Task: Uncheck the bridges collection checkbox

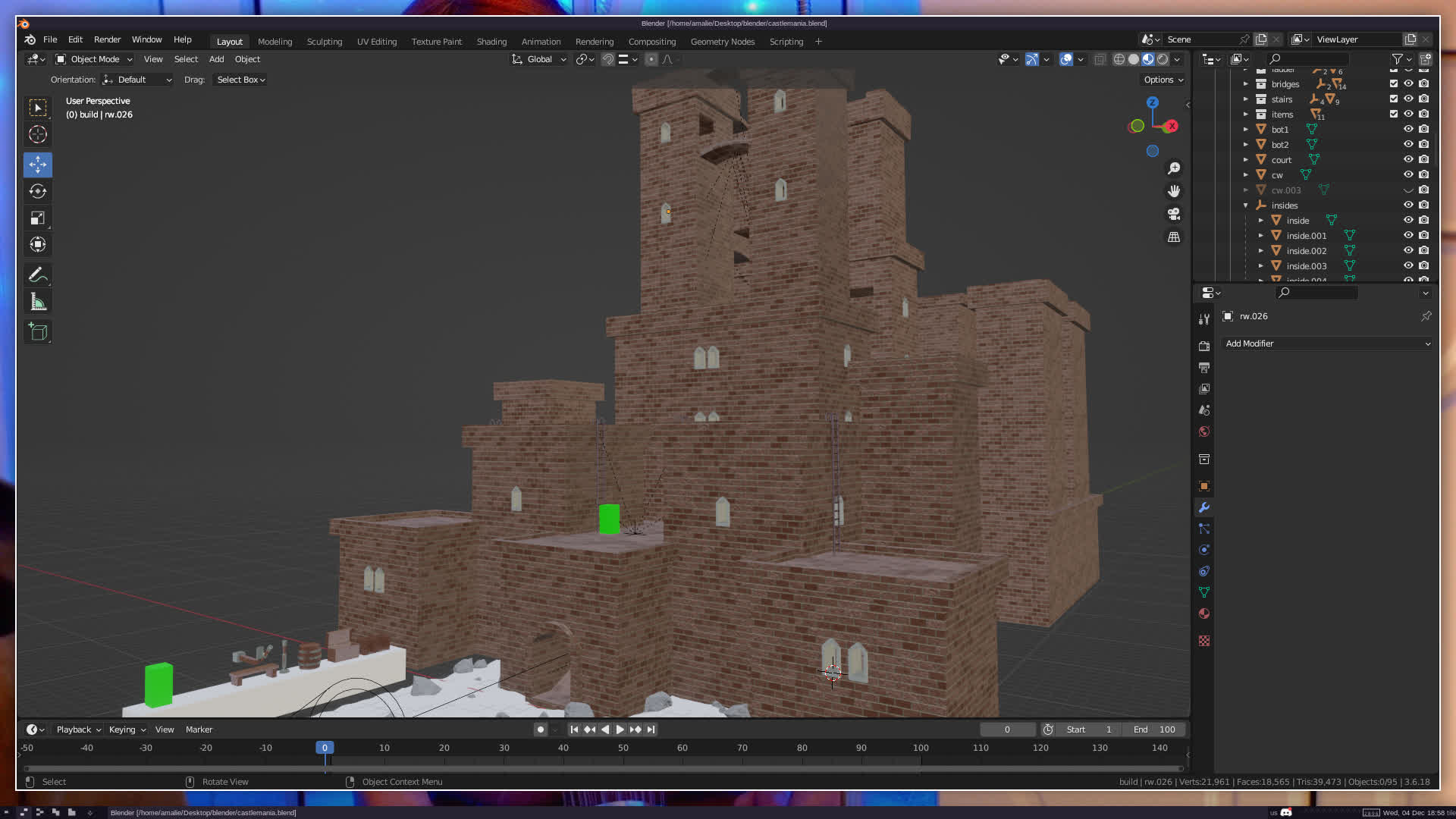Action: [1393, 83]
